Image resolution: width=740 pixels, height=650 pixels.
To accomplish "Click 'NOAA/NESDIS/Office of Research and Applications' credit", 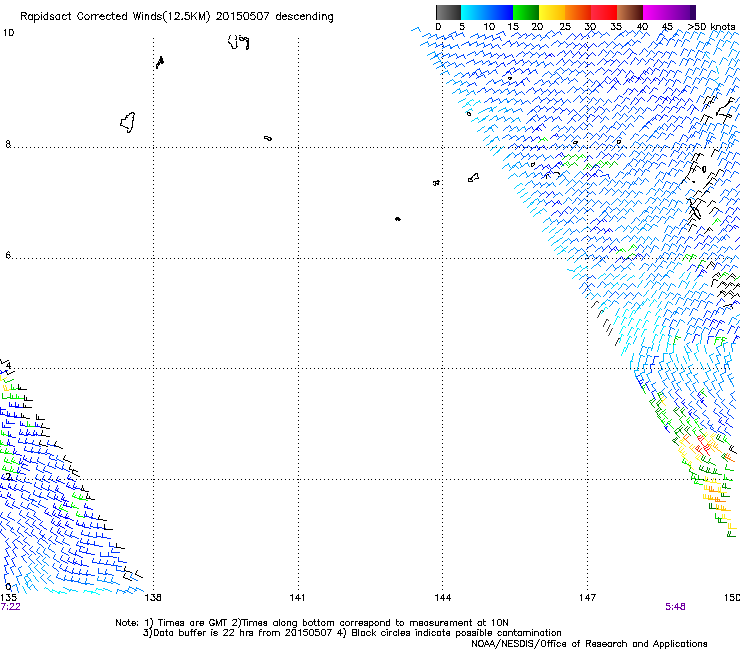I will [589, 644].
